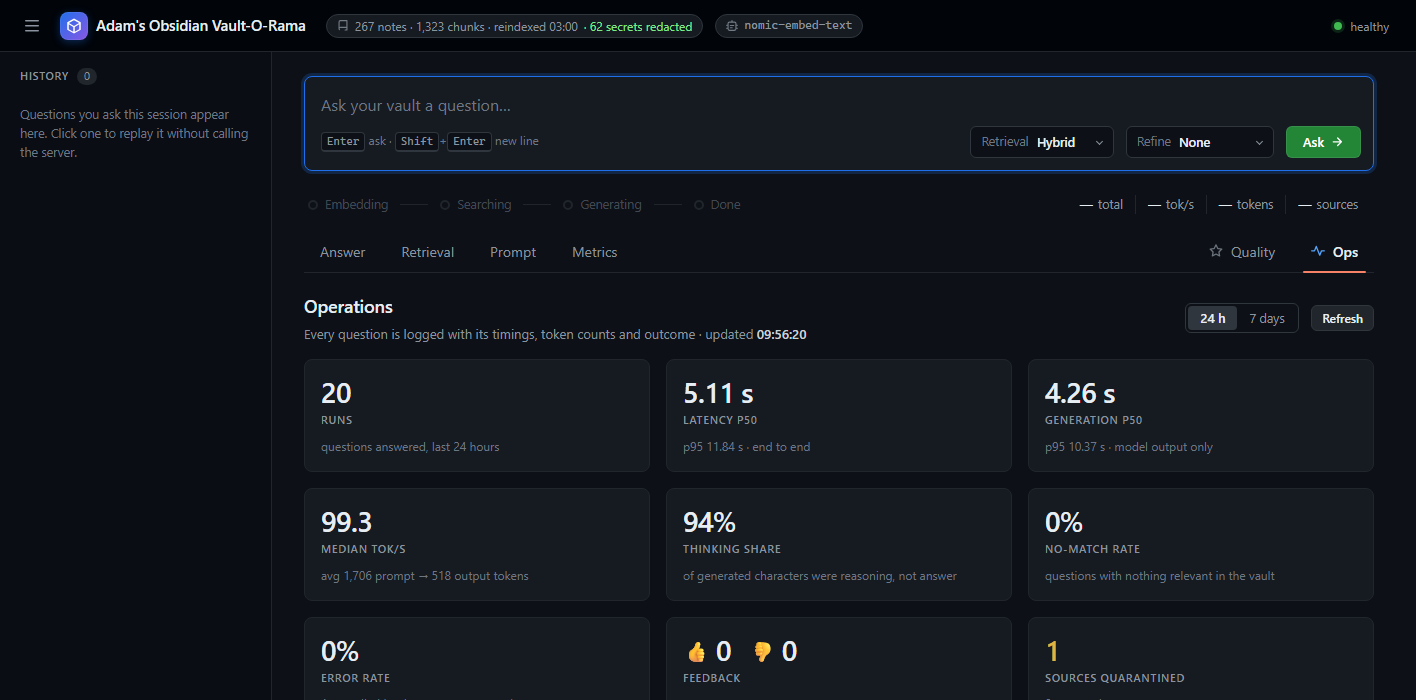Click the Refresh button
The image size is (1416, 700).
[1342, 318]
